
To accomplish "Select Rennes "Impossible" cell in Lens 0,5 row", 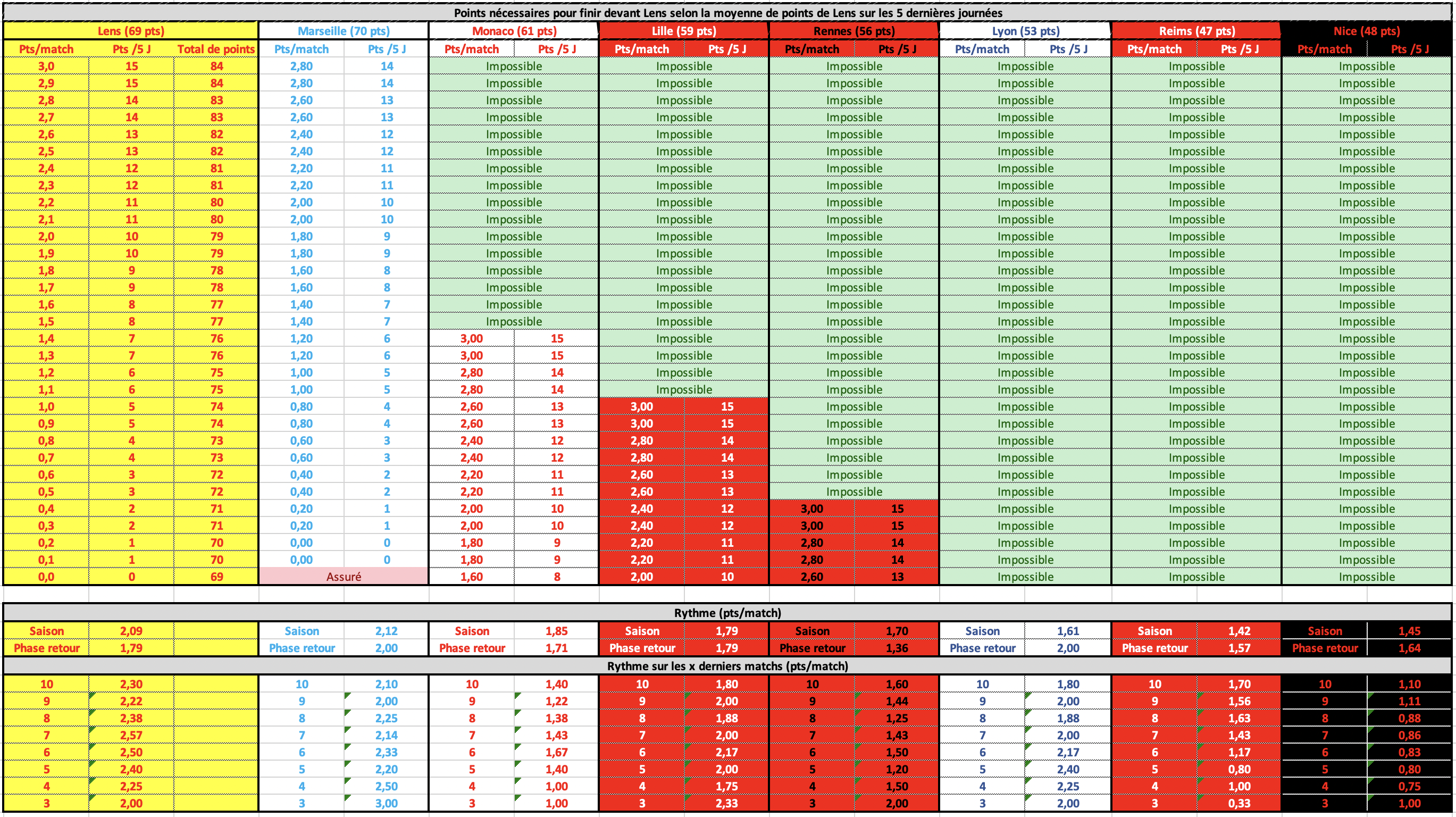I will 854,491.
